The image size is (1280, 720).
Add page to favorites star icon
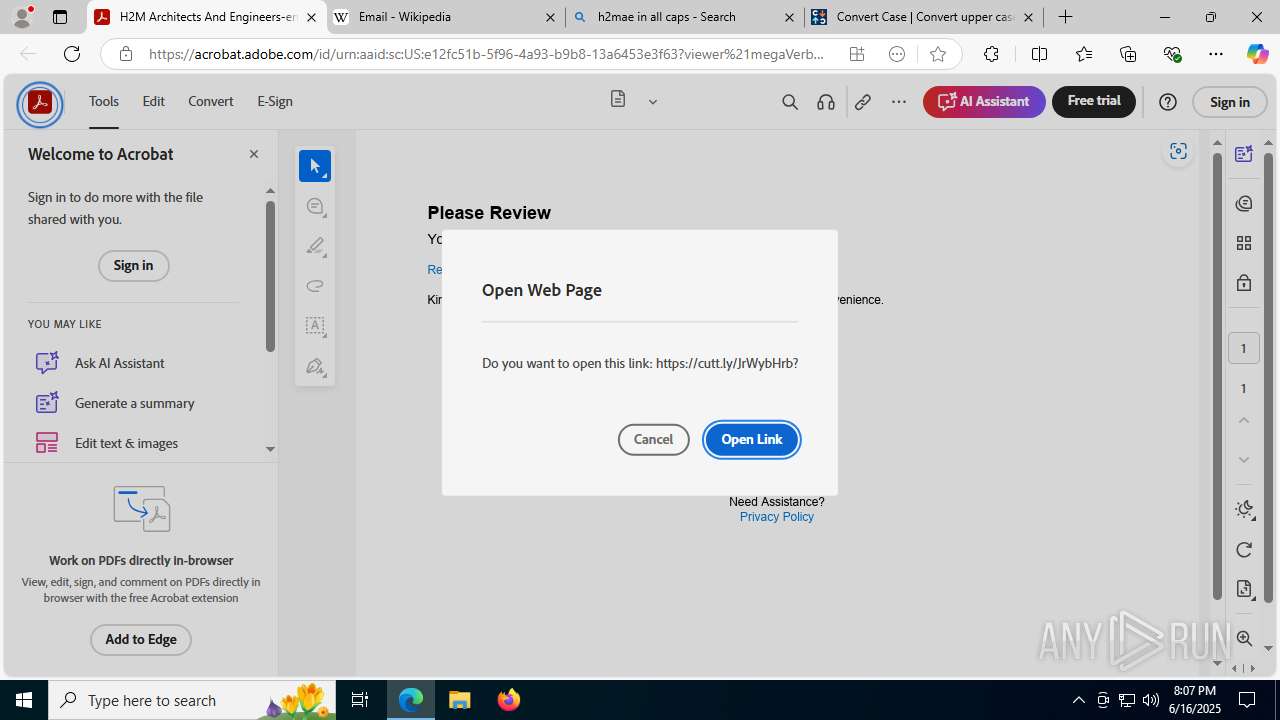tap(937, 54)
